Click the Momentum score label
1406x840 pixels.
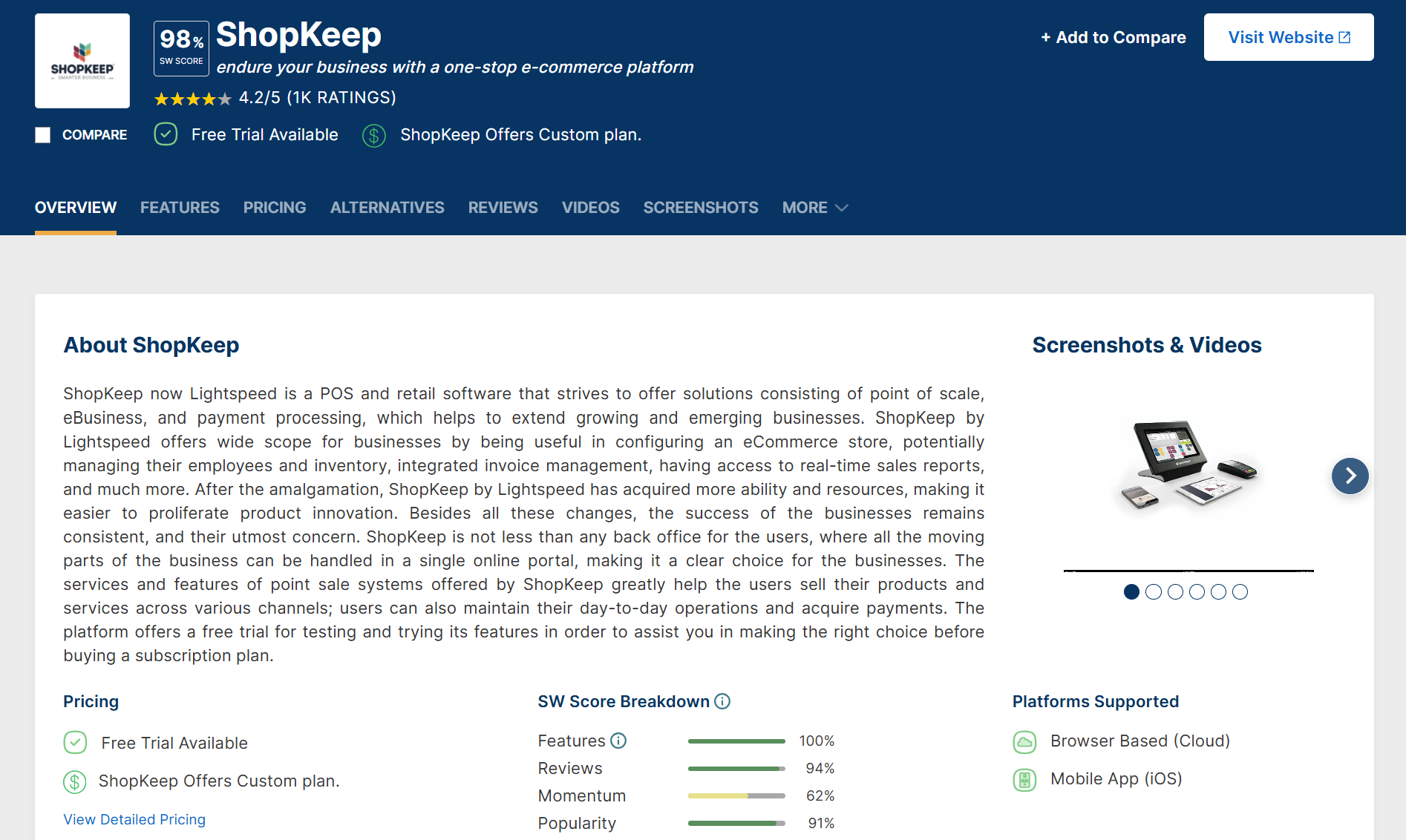582,796
